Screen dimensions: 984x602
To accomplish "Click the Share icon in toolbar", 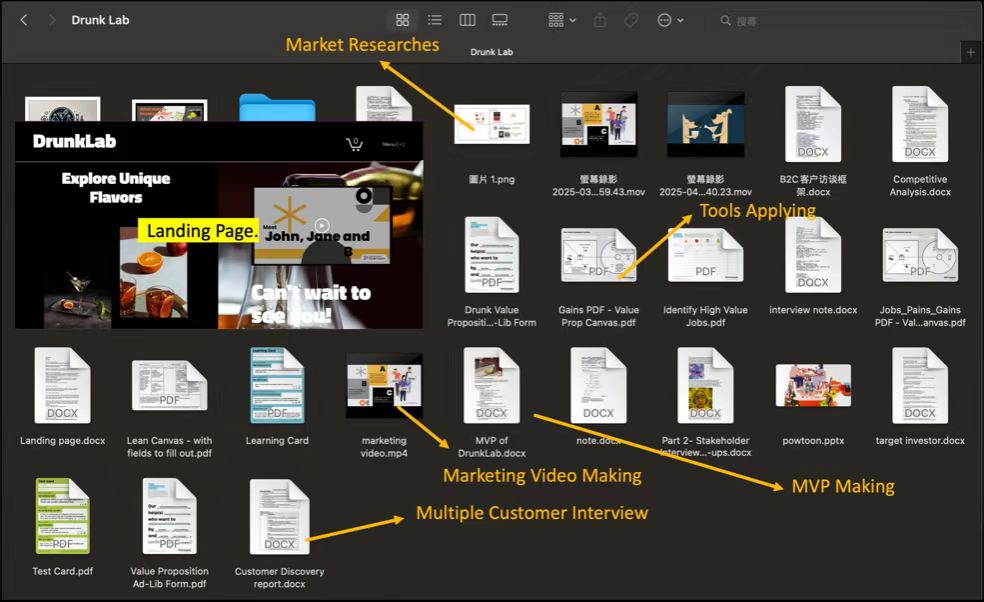I will point(600,20).
